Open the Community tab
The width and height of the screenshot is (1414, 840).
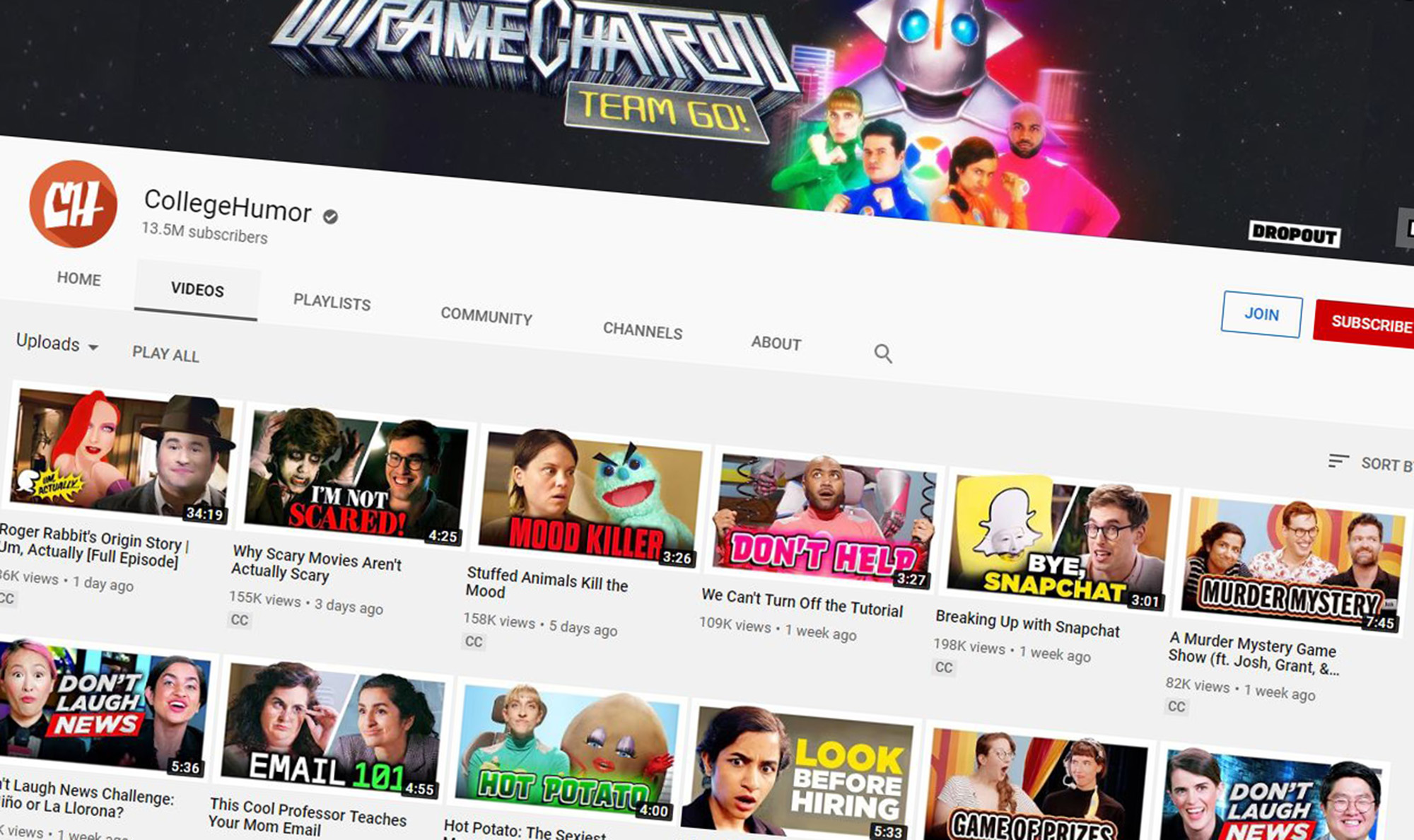[486, 316]
